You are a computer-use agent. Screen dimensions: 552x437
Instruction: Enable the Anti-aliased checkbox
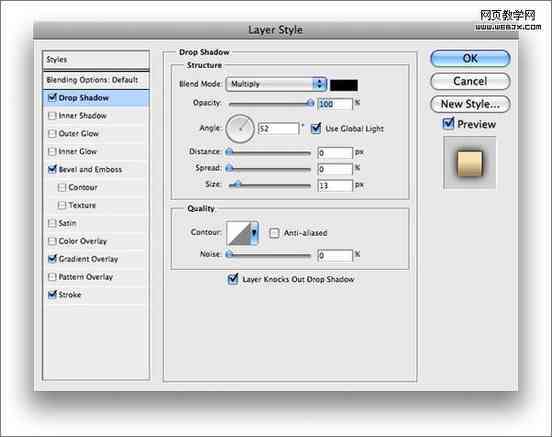coord(274,233)
